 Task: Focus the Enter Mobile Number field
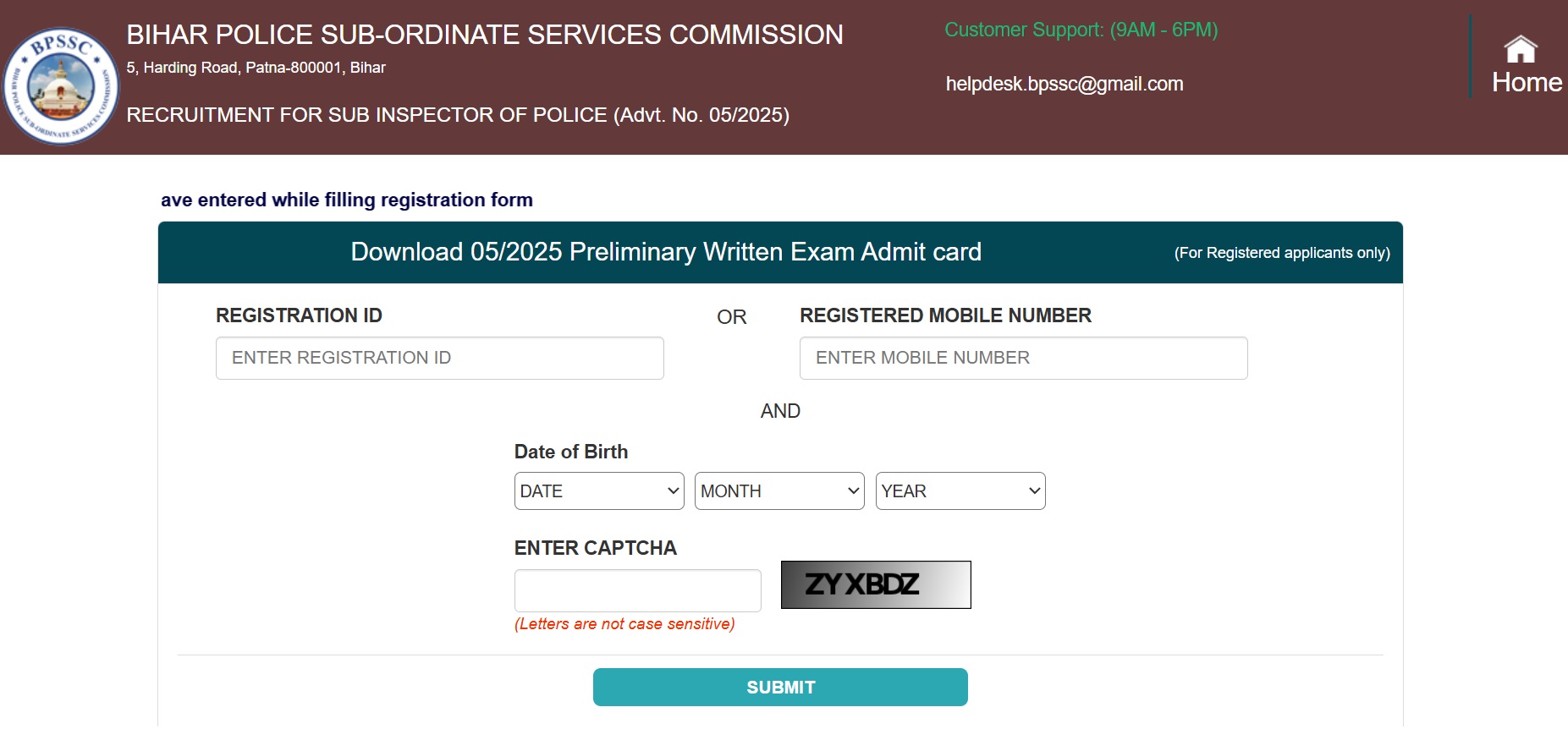[1022, 358]
